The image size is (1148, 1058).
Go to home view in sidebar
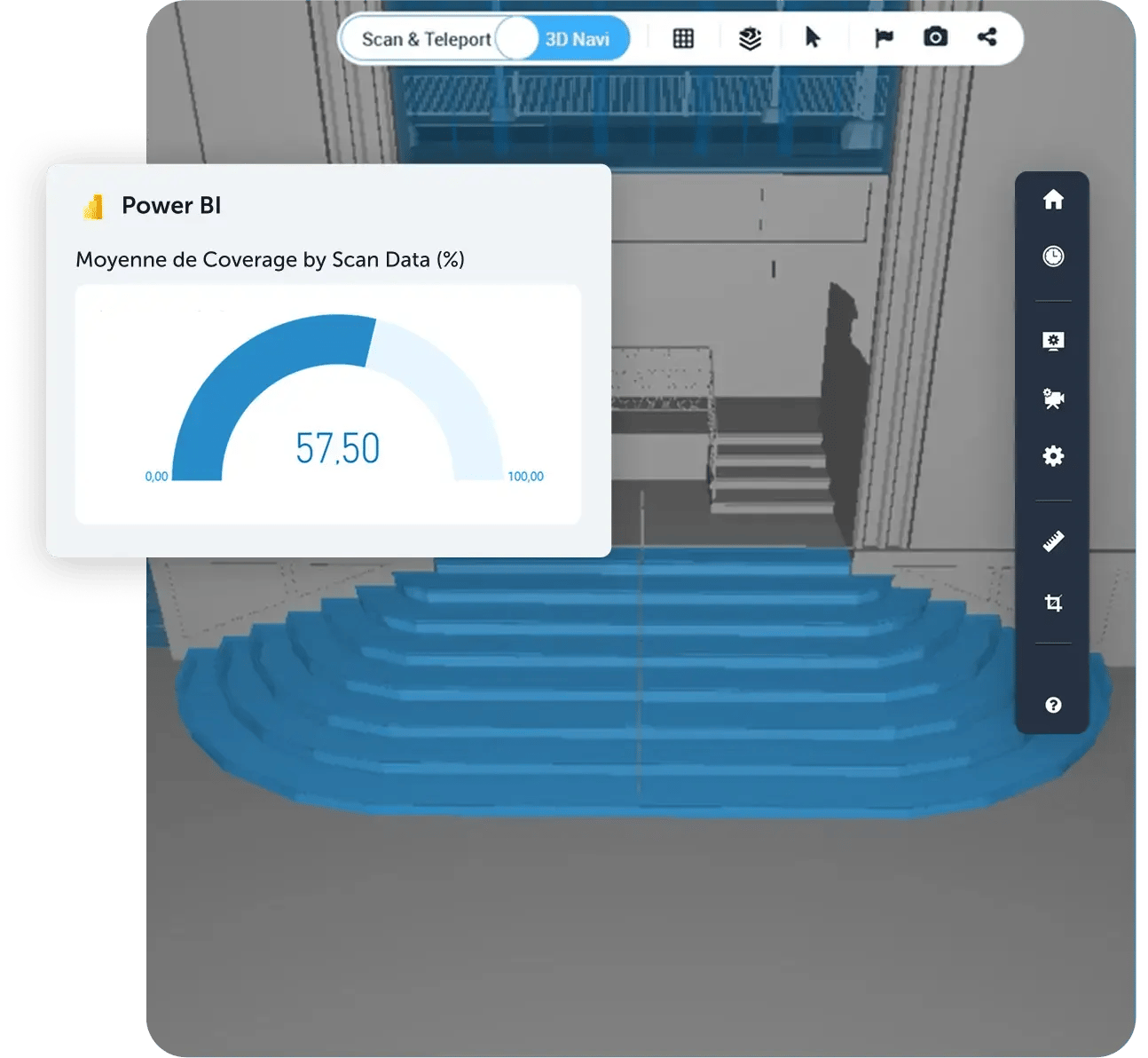click(x=1053, y=200)
